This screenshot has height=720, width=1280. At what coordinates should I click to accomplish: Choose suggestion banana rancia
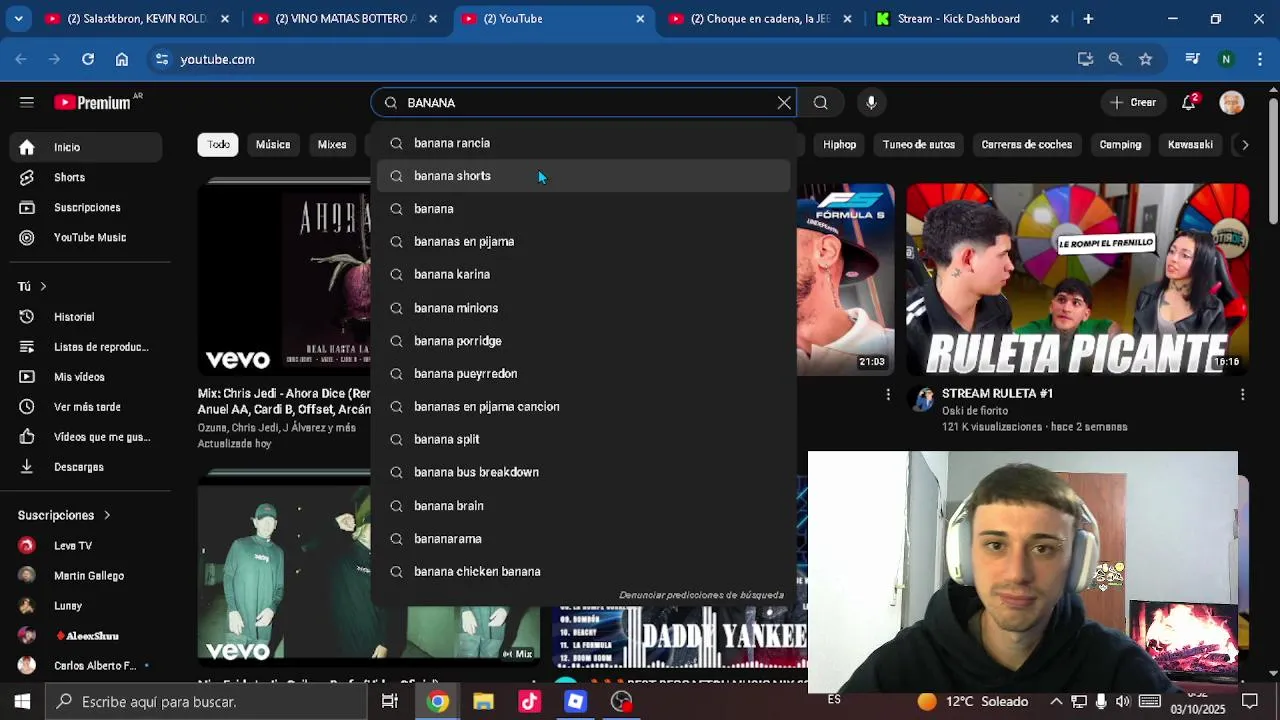coord(583,143)
